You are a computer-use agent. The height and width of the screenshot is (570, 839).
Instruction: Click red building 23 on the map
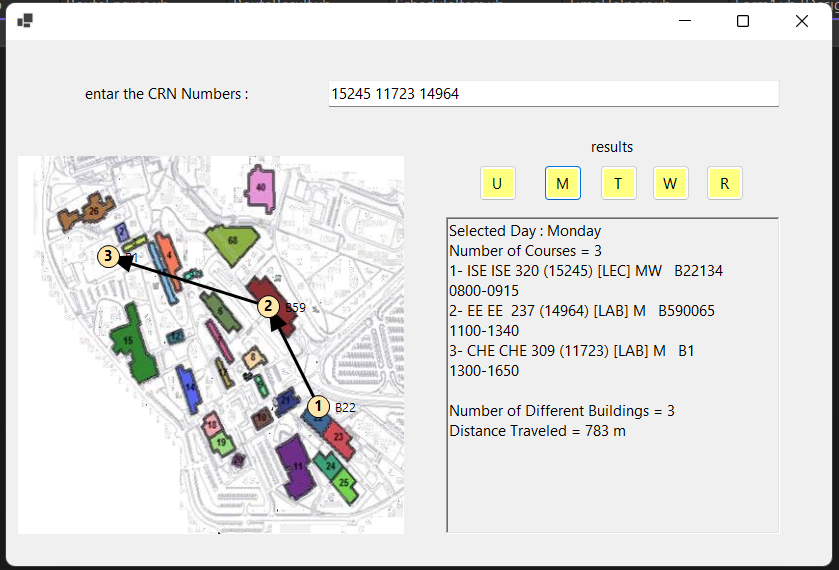coord(340,437)
